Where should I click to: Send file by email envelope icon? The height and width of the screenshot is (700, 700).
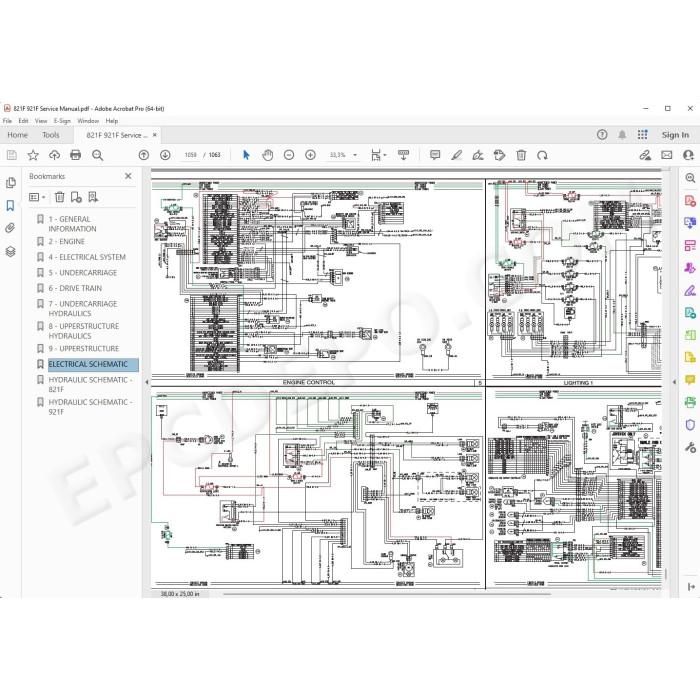click(x=667, y=155)
